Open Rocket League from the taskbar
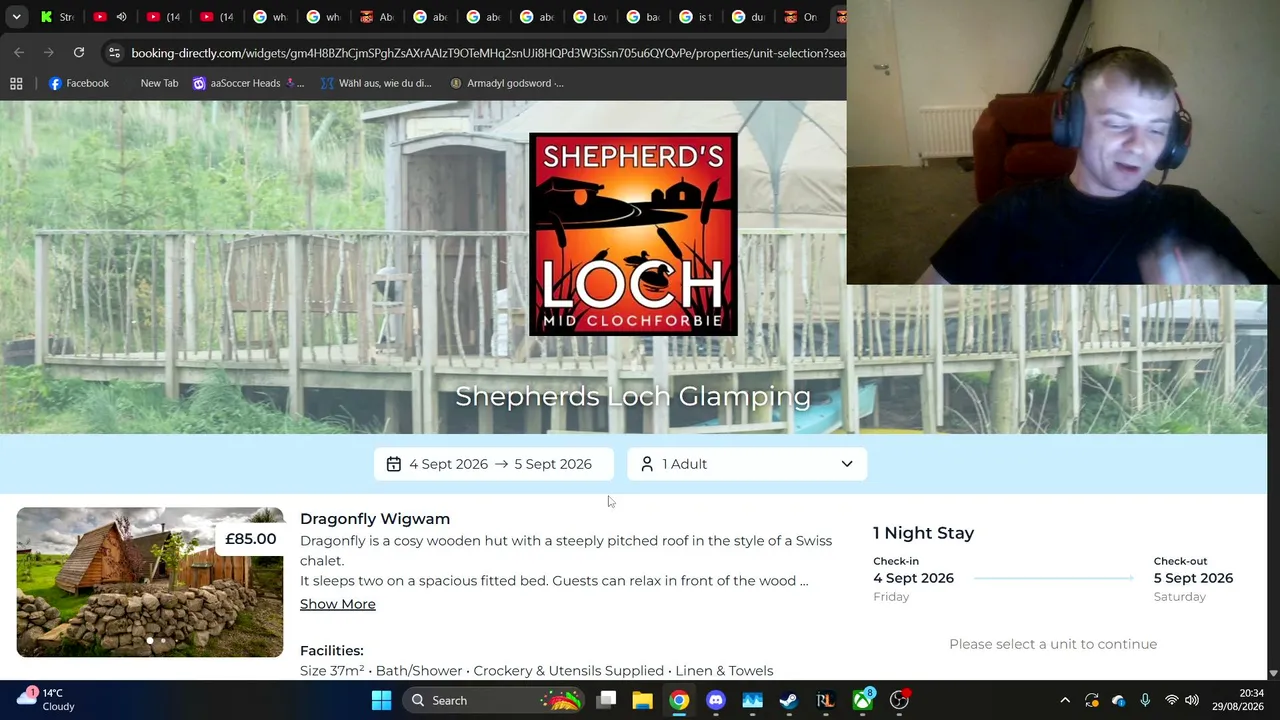This screenshot has width=1280, height=720. [x=826, y=700]
